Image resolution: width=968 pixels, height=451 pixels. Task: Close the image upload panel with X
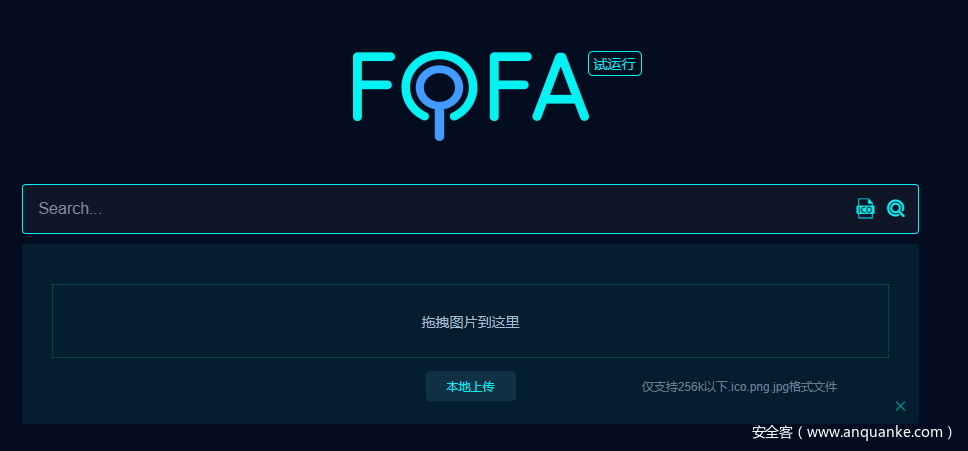[900, 406]
